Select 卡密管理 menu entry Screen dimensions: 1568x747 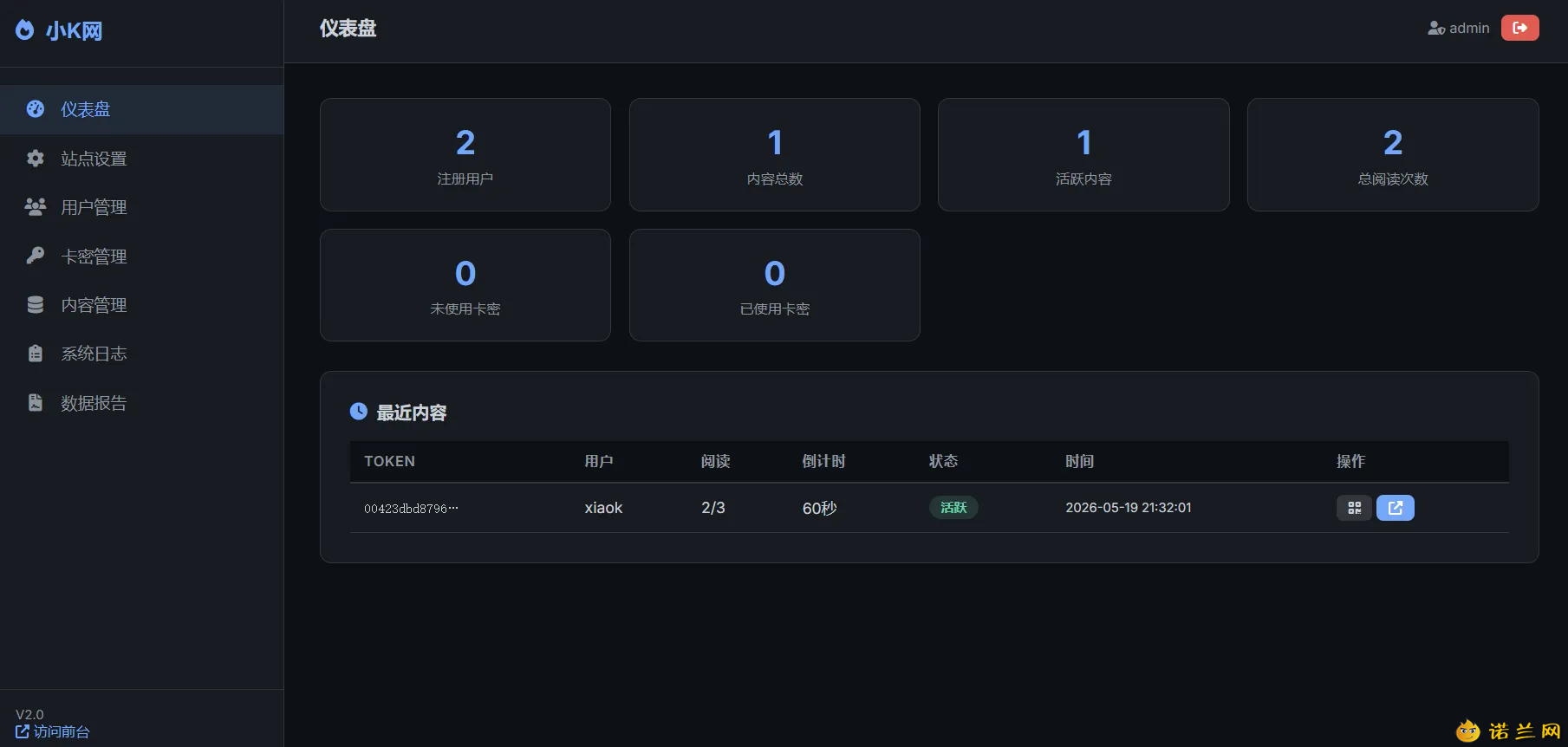(x=141, y=257)
